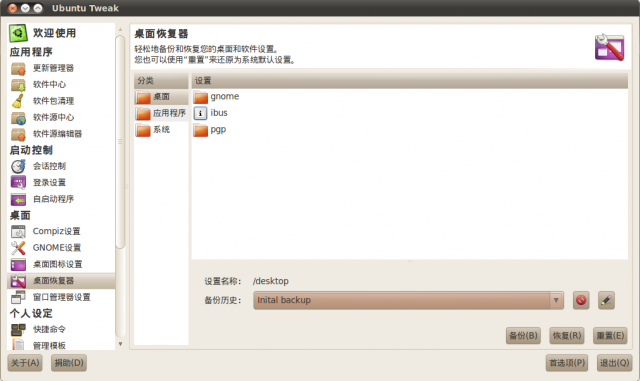Image resolution: width=640 pixels, height=381 pixels.
Task: Click the sidebar vertical scrollbar thumb
Action: pyautogui.click(x=120, y=142)
